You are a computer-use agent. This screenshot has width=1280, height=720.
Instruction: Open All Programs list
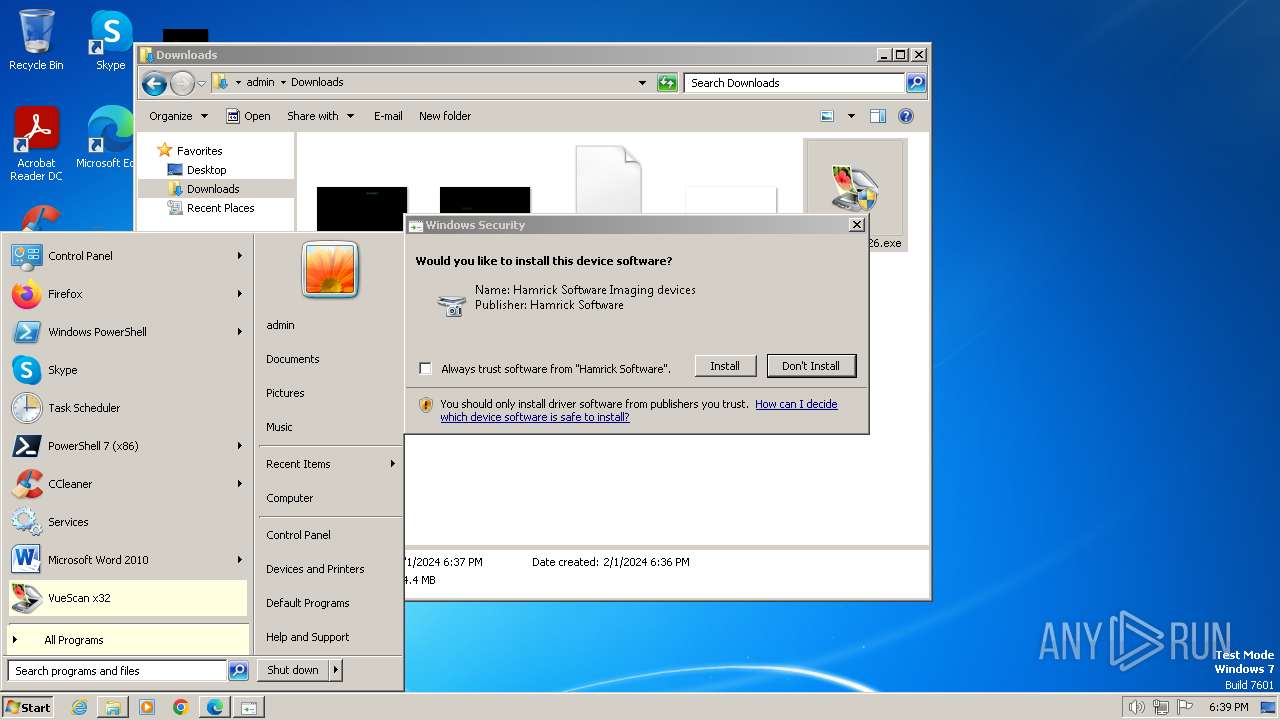click(128, 640)
